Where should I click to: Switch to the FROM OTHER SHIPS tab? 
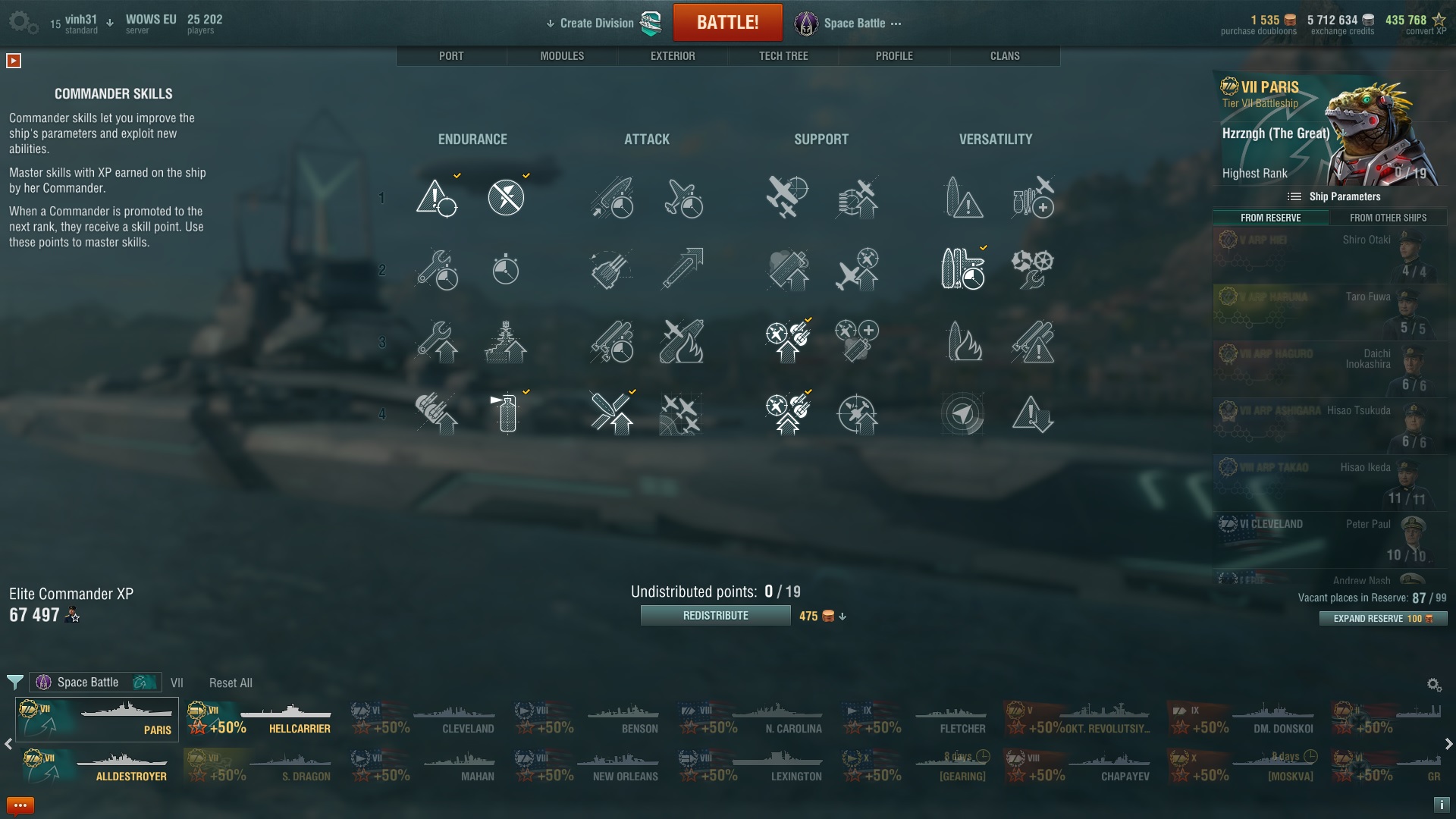[1388, 218]
